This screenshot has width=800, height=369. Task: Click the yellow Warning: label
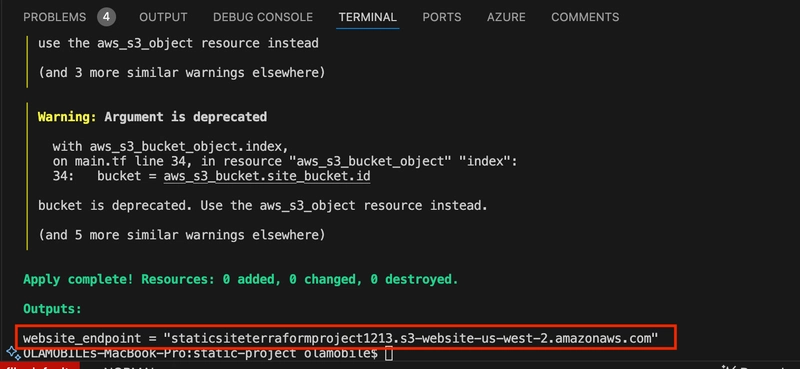pyautogui.click(x=67, y=117)
